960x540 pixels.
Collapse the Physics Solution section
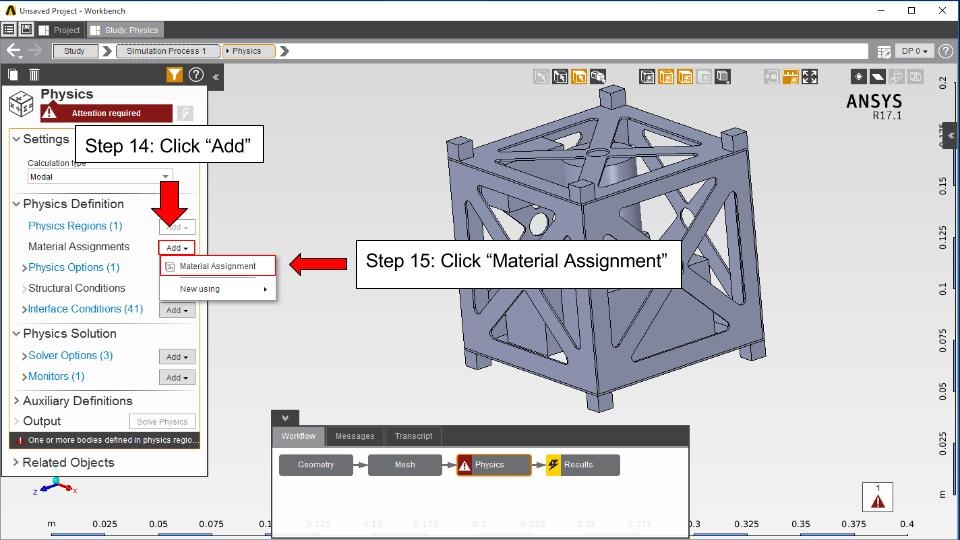tap(17, 334)
